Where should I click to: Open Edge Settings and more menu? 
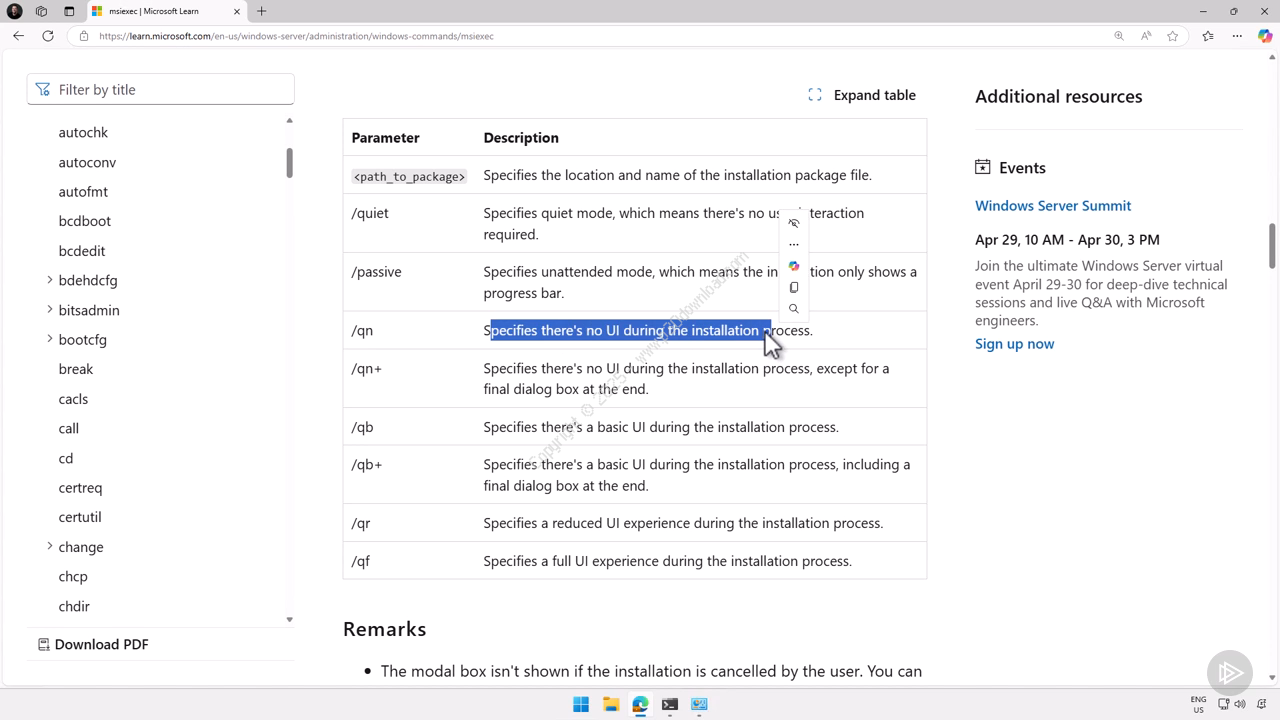[x=1237, y=36]
